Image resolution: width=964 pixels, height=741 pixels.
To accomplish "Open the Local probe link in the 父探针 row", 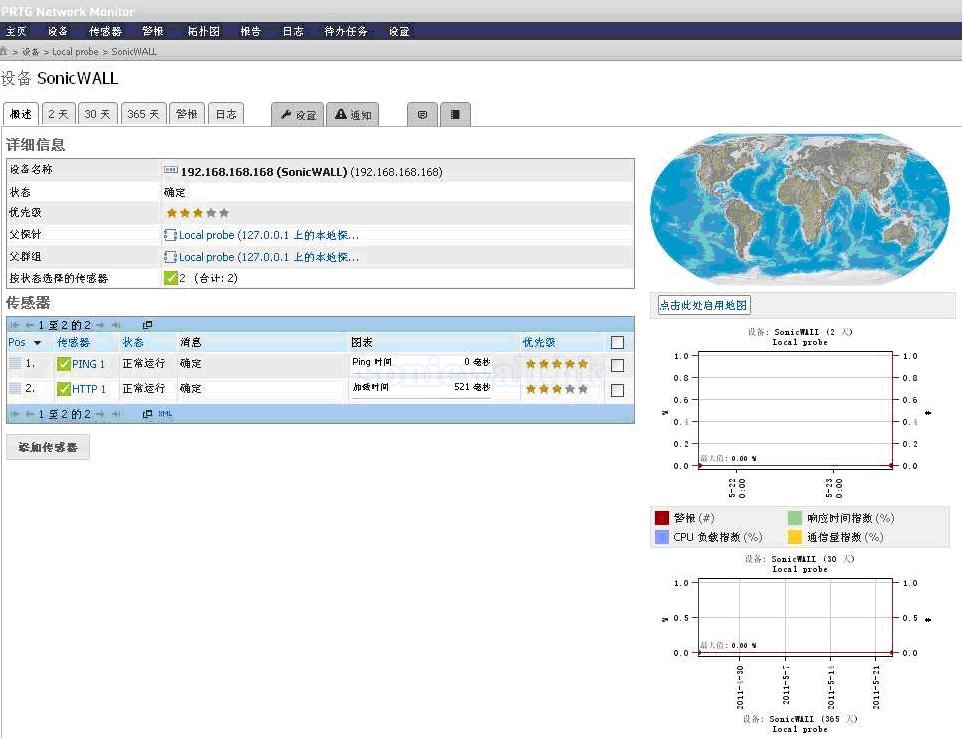I will coord(269,235).
